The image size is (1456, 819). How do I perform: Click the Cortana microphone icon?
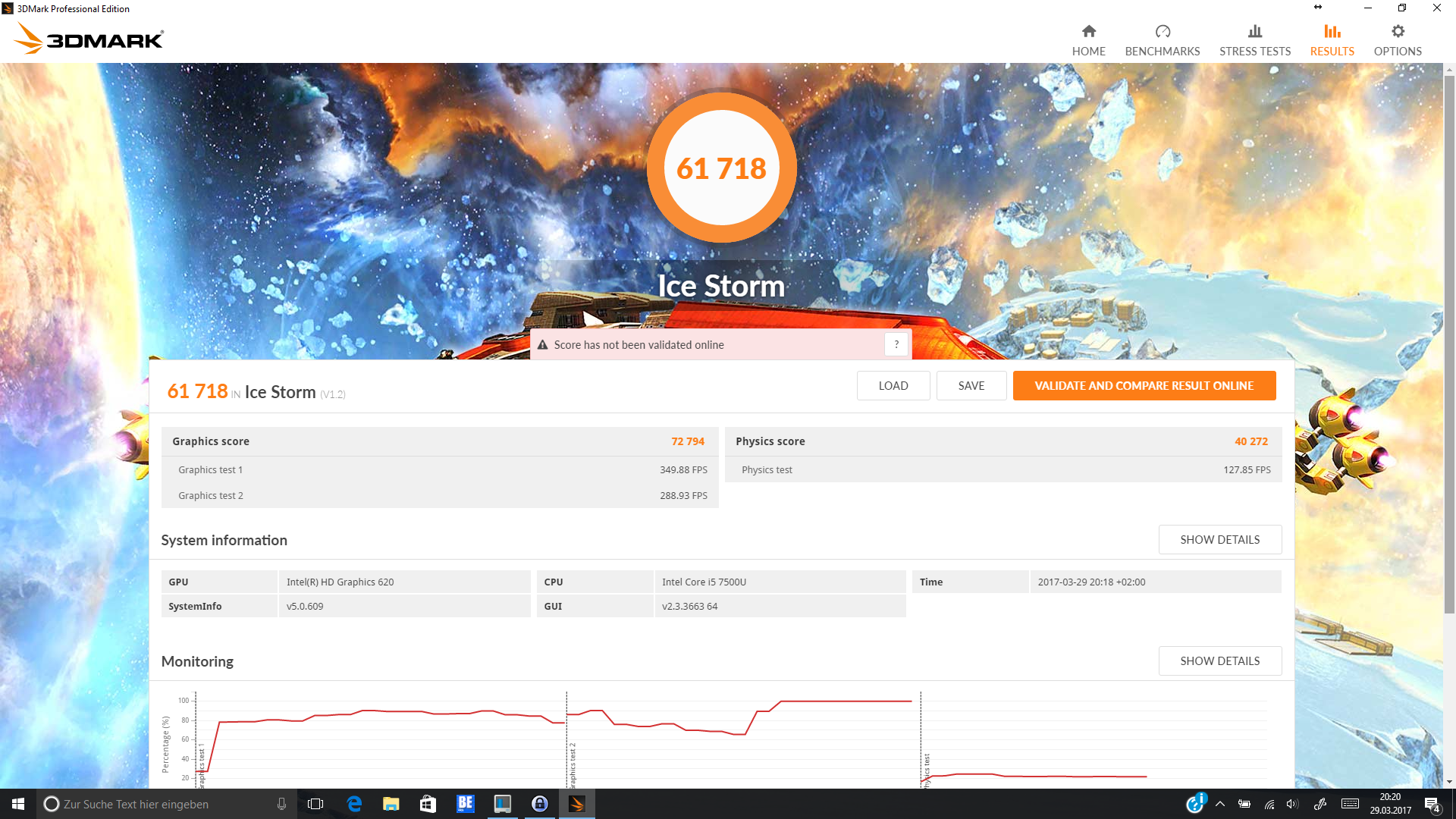(281, 804)
